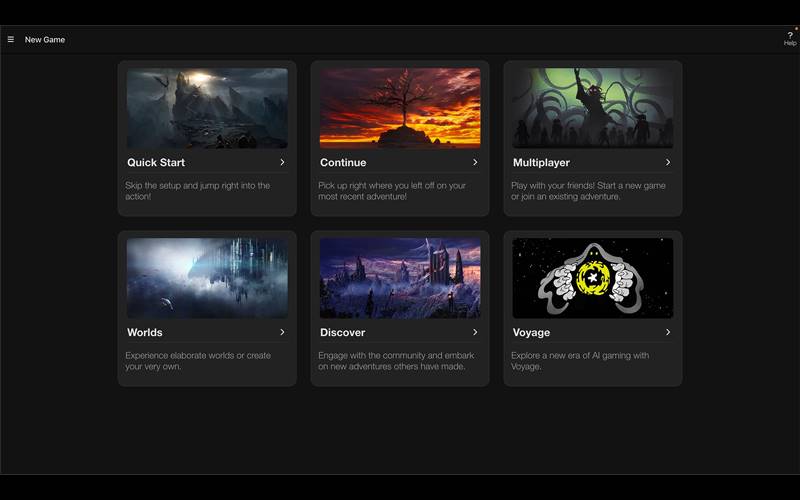Select the Worlds floating city thumbnail

[207, 278]
